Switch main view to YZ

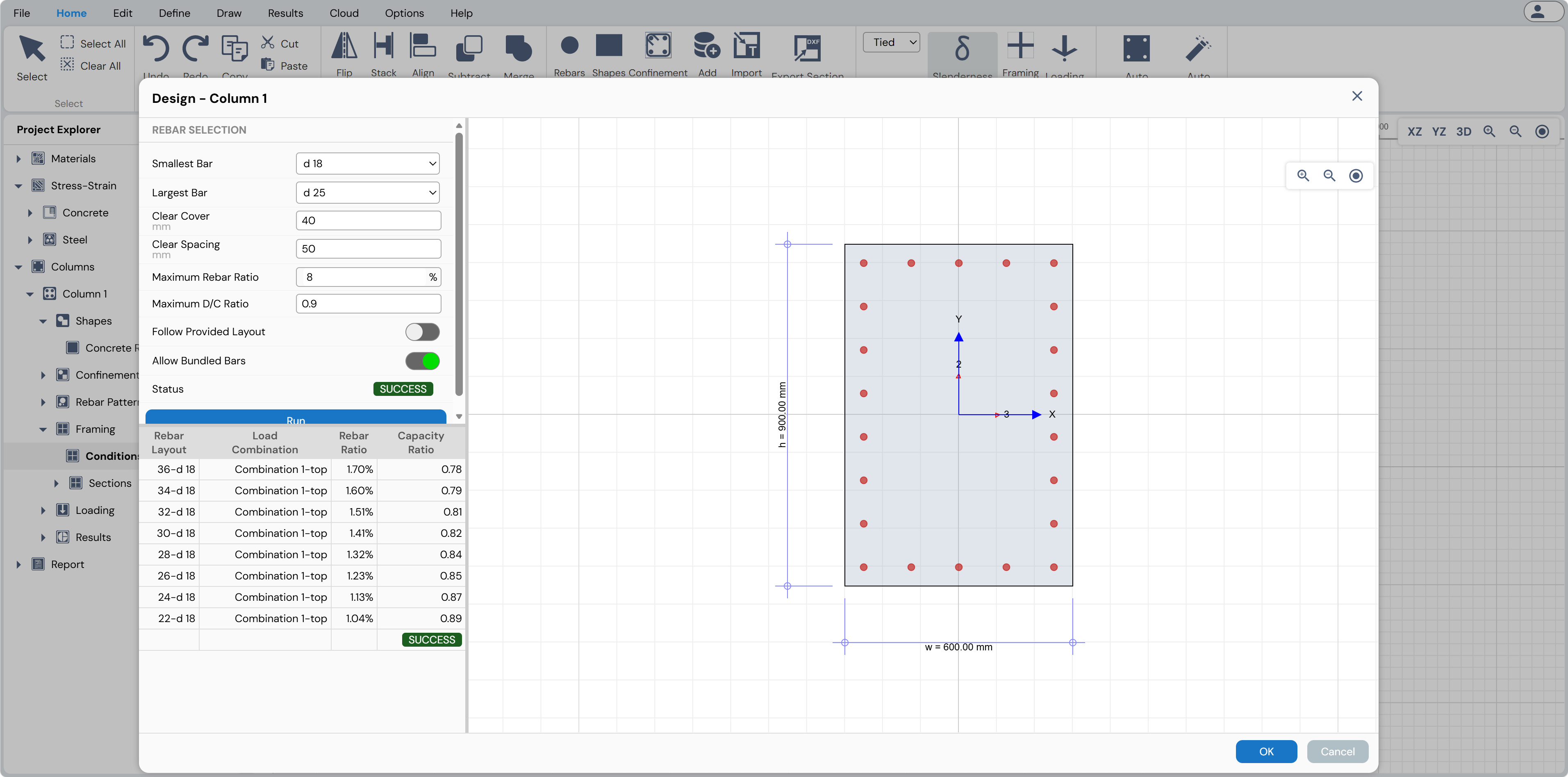point(1439,132)
